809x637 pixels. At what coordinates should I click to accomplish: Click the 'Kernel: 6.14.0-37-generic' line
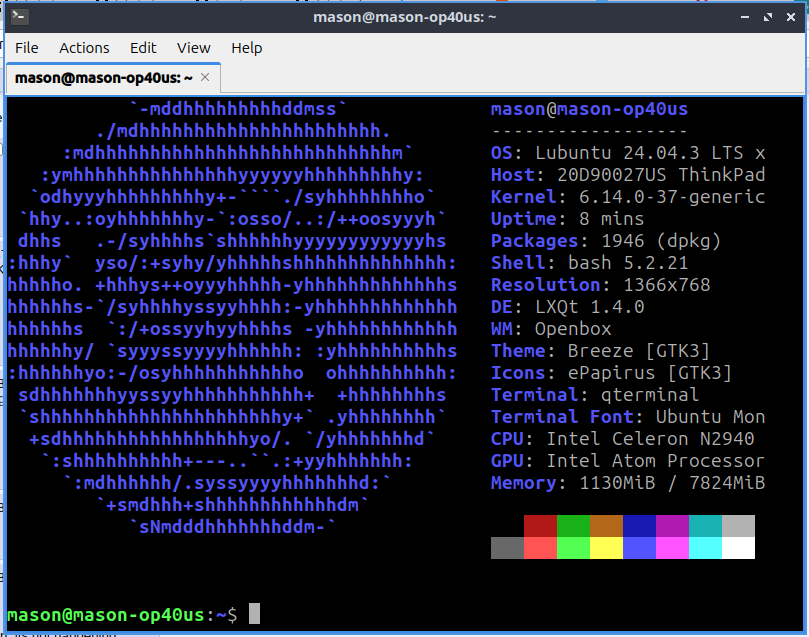pyautogui.click(x=628, y=197)
